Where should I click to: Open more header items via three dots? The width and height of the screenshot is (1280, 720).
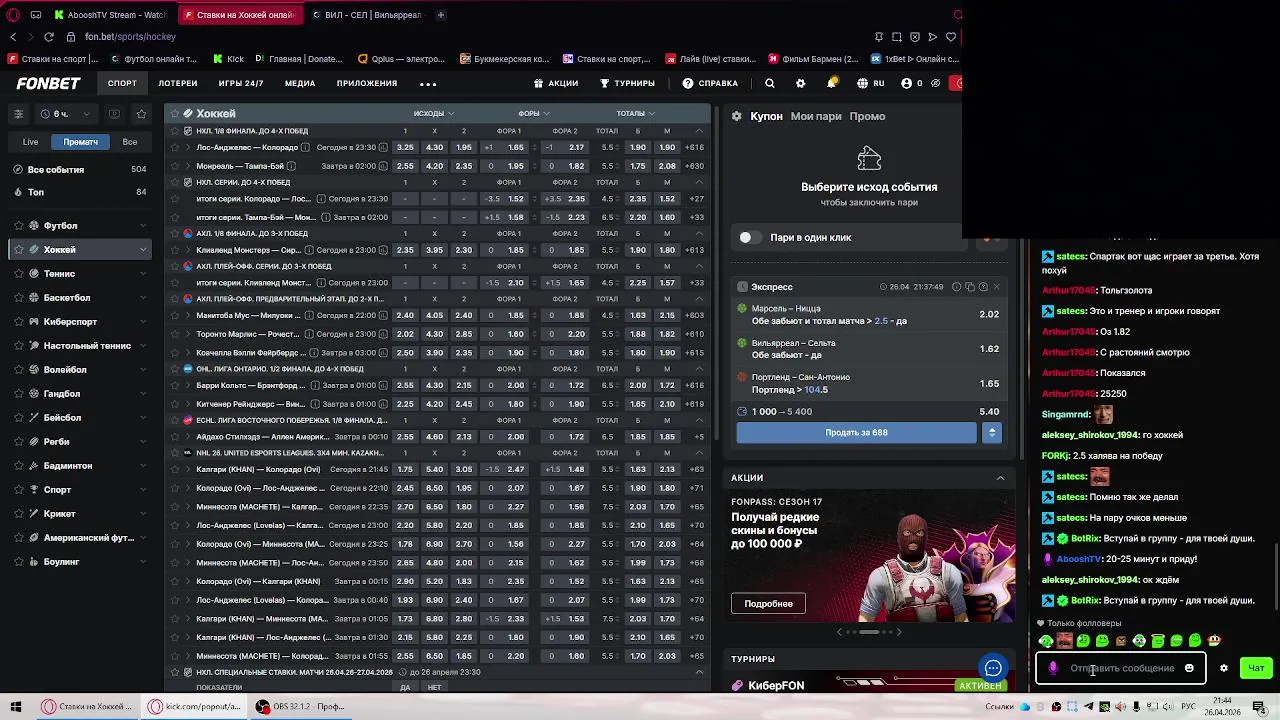(x=428, y=84)
